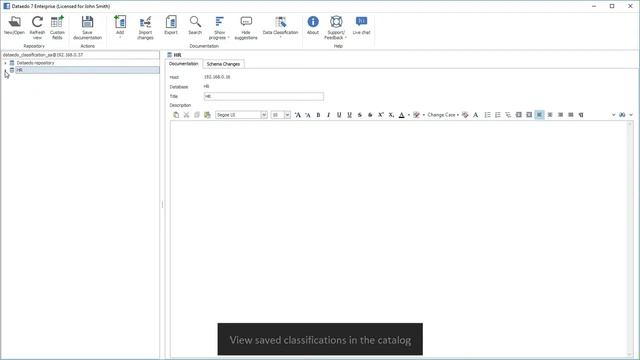Image resolution: width=640 pixels, height=360 pixels.
Task: Click the decrease indent icon
Action: (x=519, y=115)
